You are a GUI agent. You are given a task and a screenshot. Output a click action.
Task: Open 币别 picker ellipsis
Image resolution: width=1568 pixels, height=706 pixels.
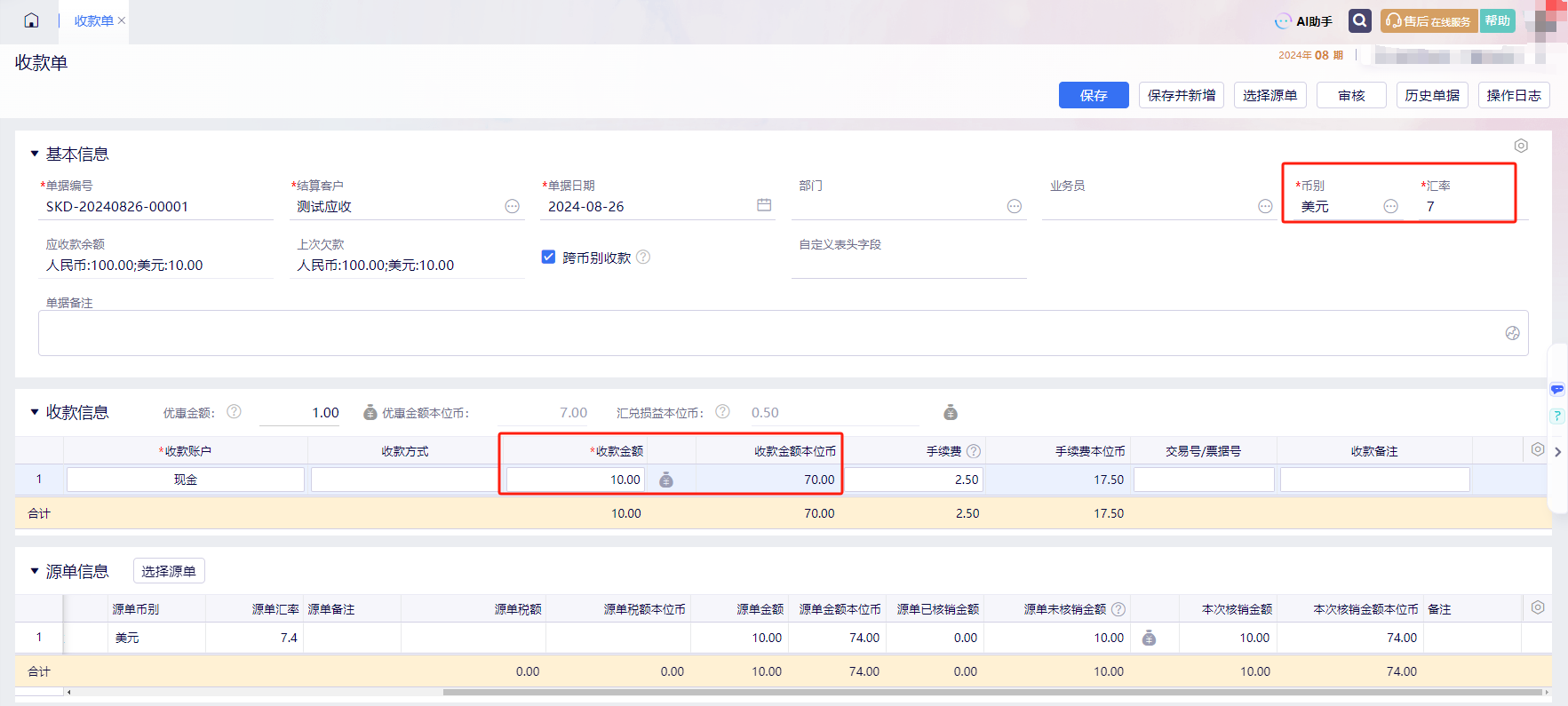1391,206
